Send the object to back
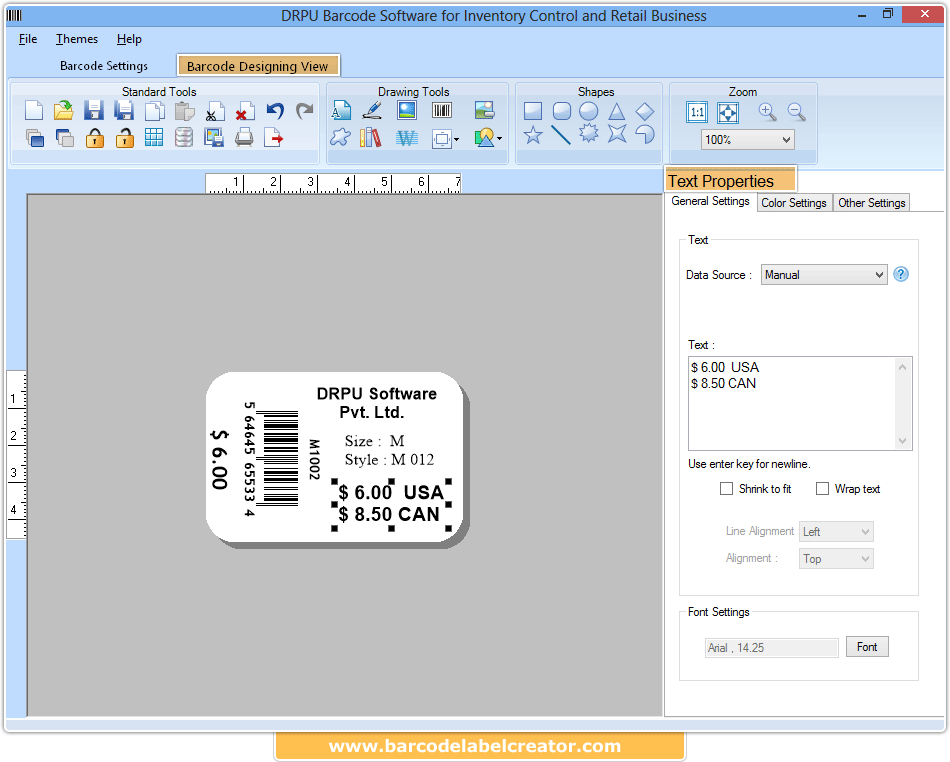950x762 pixels. (64, 138)
